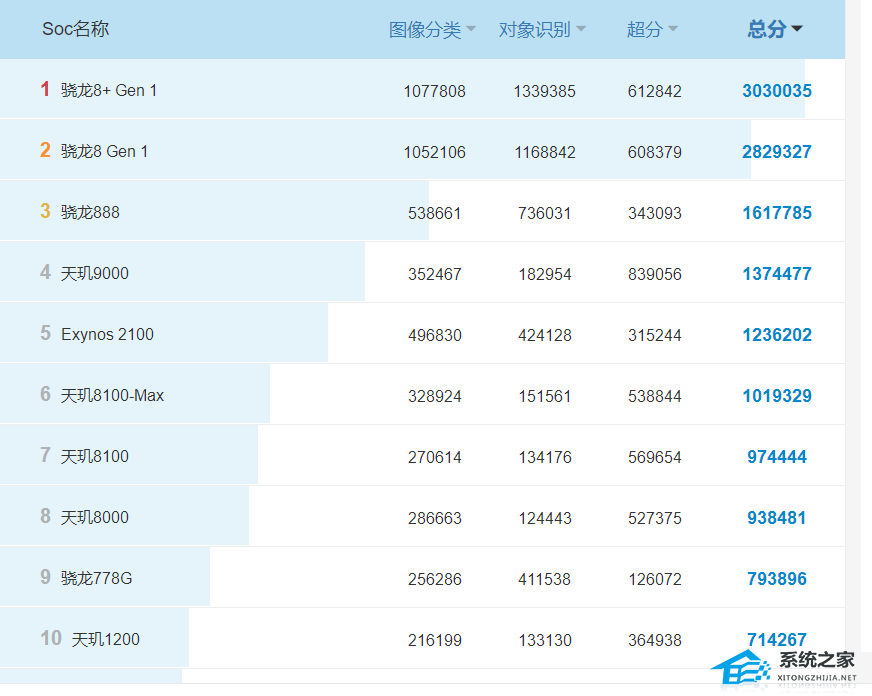Sort by 总分 column dropdown arrow
The height and width of the screenshot is (696, 872).
pos(796,28)
